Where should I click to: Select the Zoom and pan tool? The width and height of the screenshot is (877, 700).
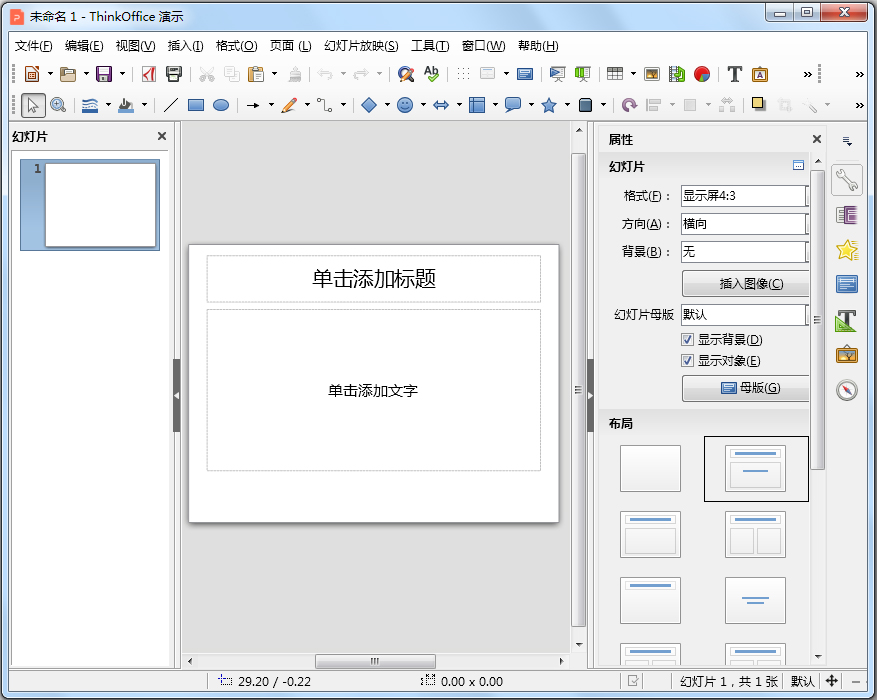point(58,105)
